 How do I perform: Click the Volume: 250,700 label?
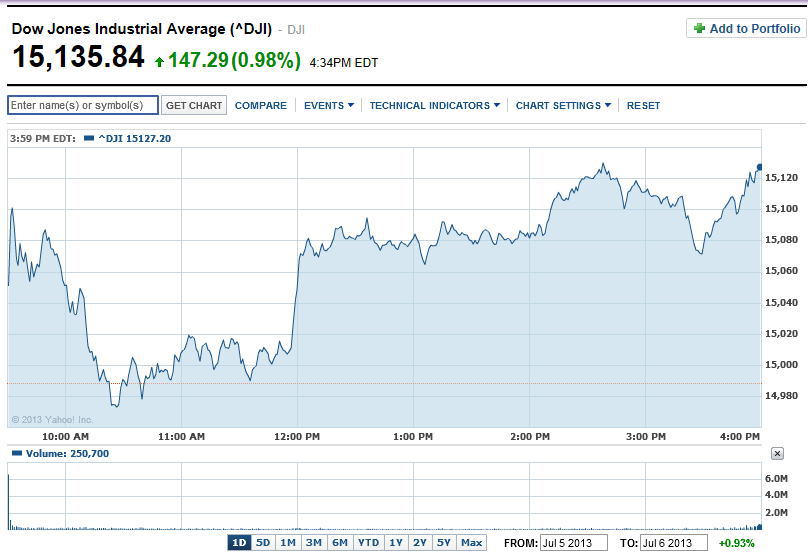(68, 454)
